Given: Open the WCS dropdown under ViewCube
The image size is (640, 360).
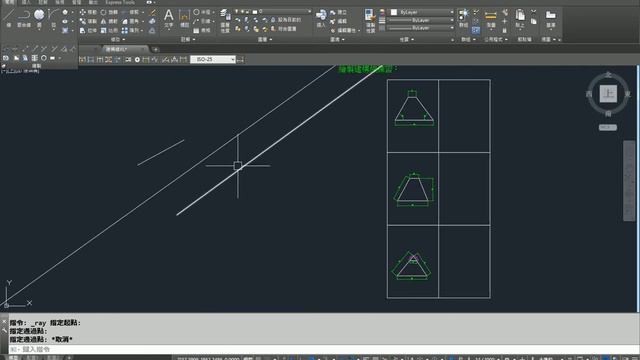Looking at the screenshot, I should point(608,127).
